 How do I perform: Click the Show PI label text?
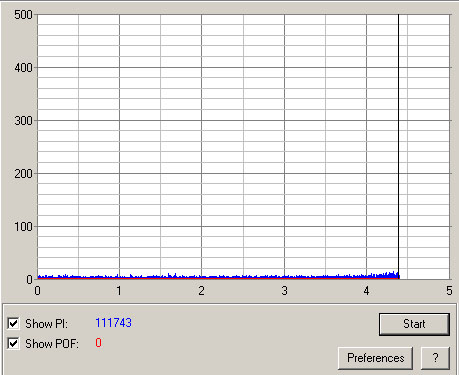point(46,324)
